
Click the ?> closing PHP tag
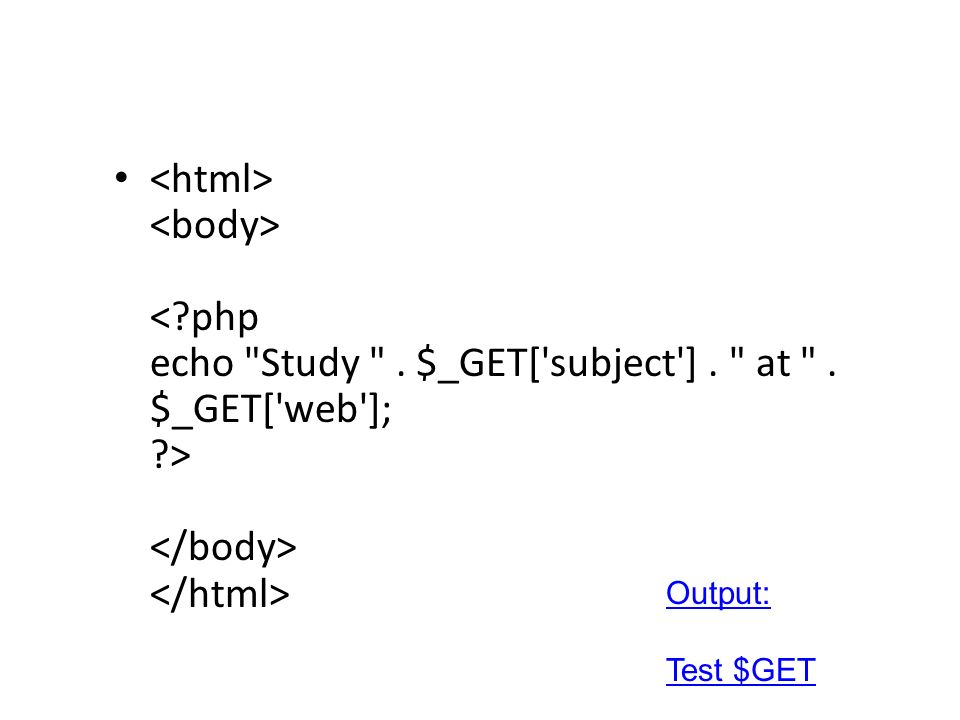click(x=170, y=455)
